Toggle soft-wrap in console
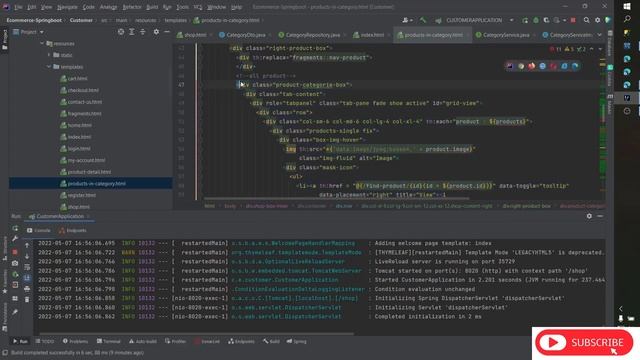Screen dimensions: 640x360 27,267
